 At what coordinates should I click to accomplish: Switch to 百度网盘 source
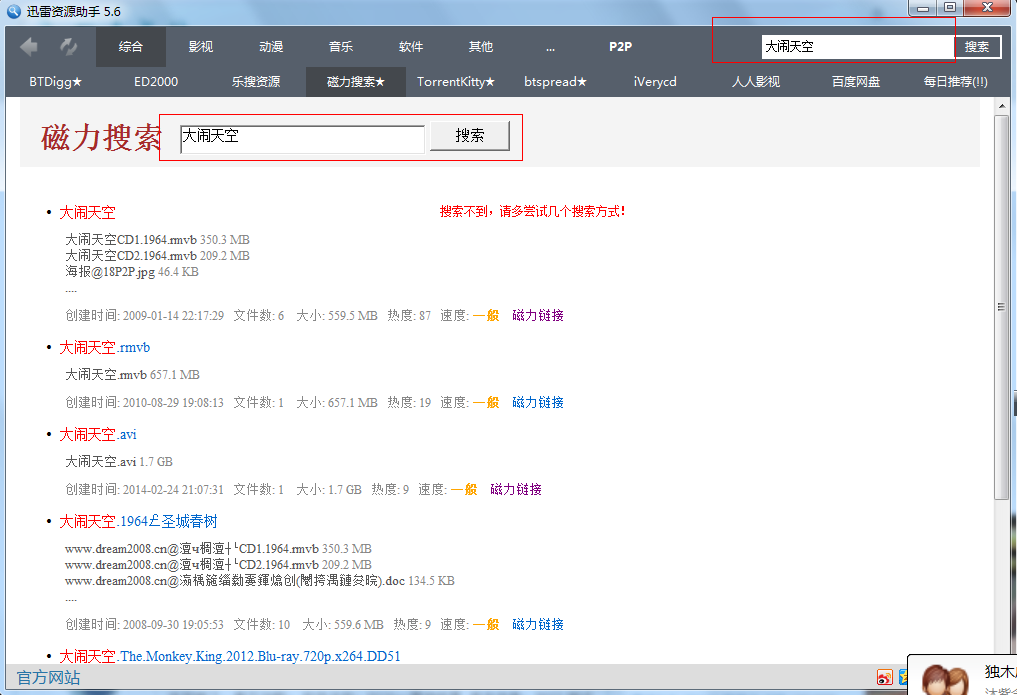[x=855, y=82]
